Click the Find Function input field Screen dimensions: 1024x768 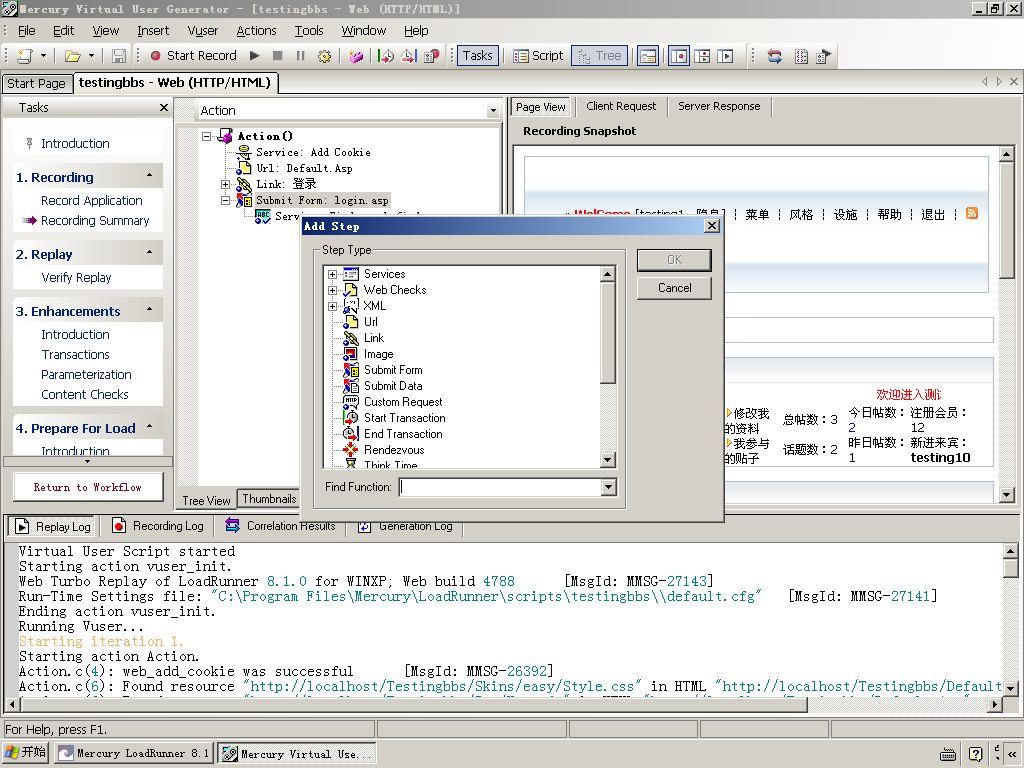[500, 487]
